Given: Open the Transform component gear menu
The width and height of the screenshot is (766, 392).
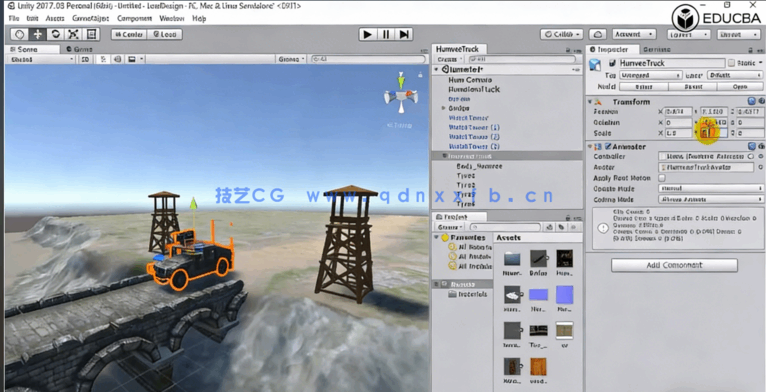Looking at the screenshot, I should pos(762,101).
